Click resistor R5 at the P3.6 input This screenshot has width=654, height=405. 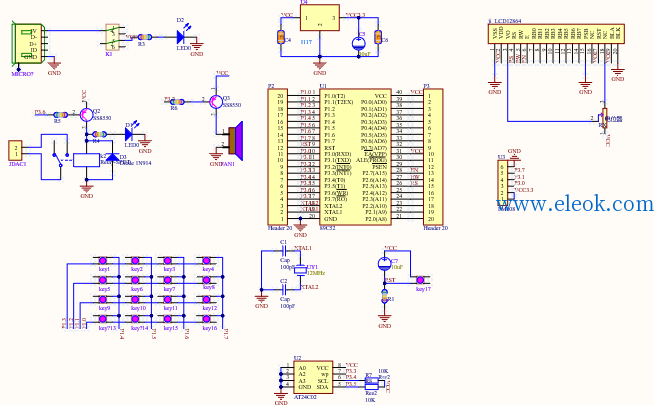(x=61, y=114)
